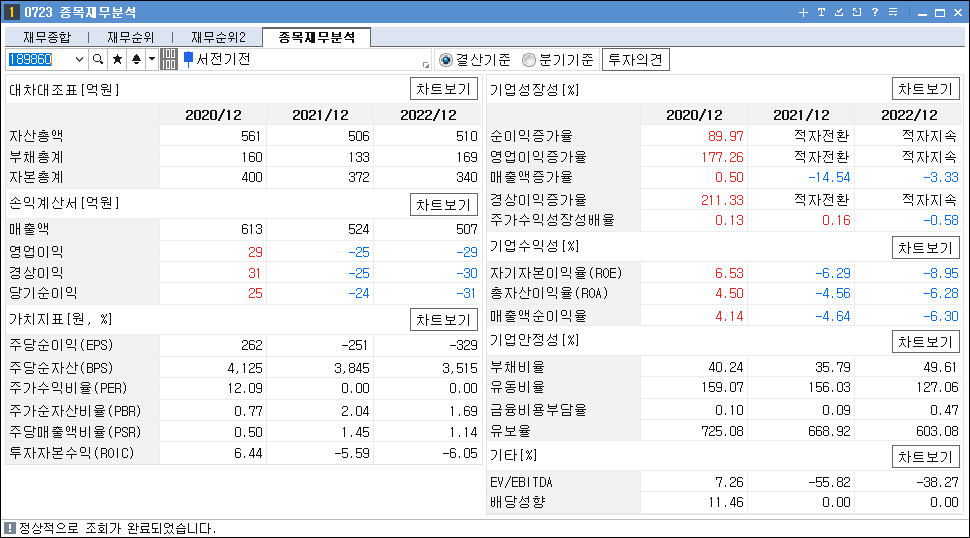Viewport: 970px width, 538px height.
Task: Click the T font icon in title bar
Action: (x=821, y=12)
